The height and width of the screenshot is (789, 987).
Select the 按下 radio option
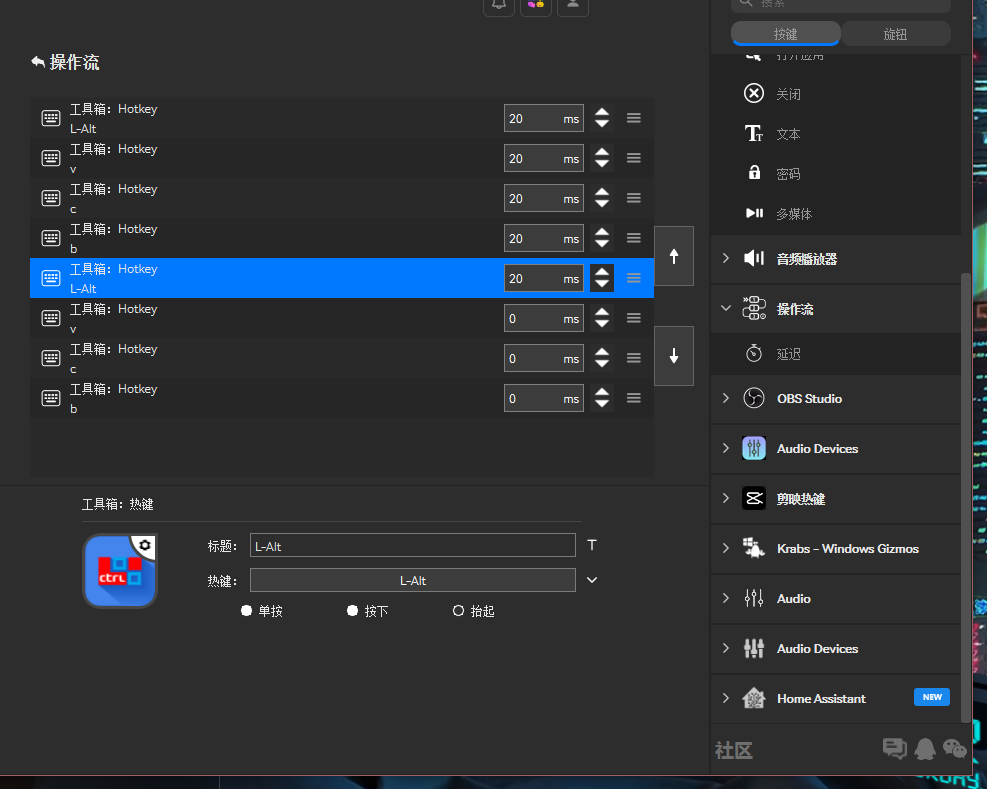(x=352, y=611)
